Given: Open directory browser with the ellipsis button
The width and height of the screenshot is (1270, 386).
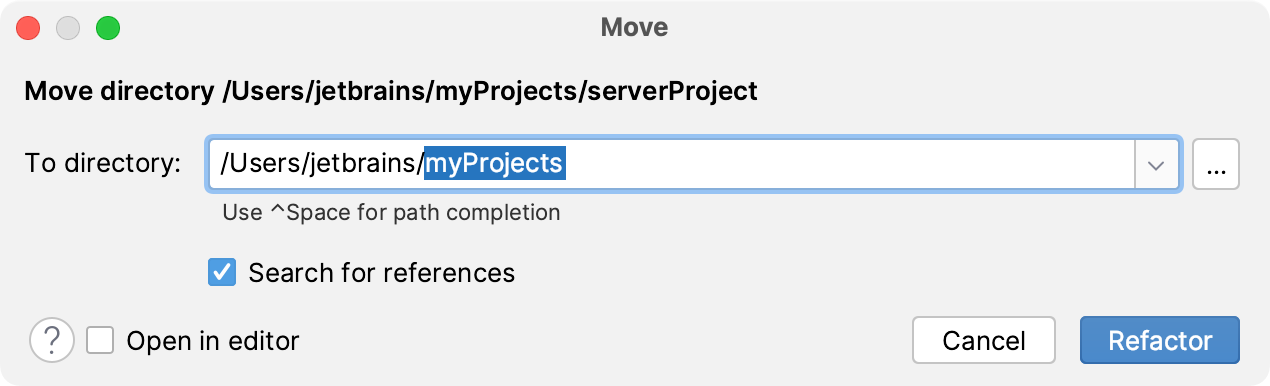Looking at the screenshot, I should coord(1216,164).
